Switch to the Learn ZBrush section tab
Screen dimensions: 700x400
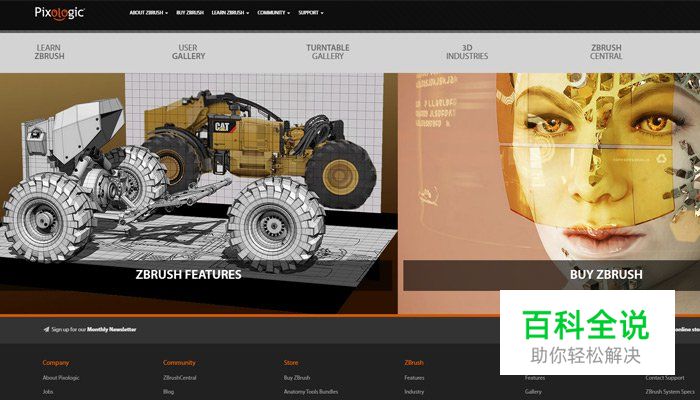(x=50, y=52)
